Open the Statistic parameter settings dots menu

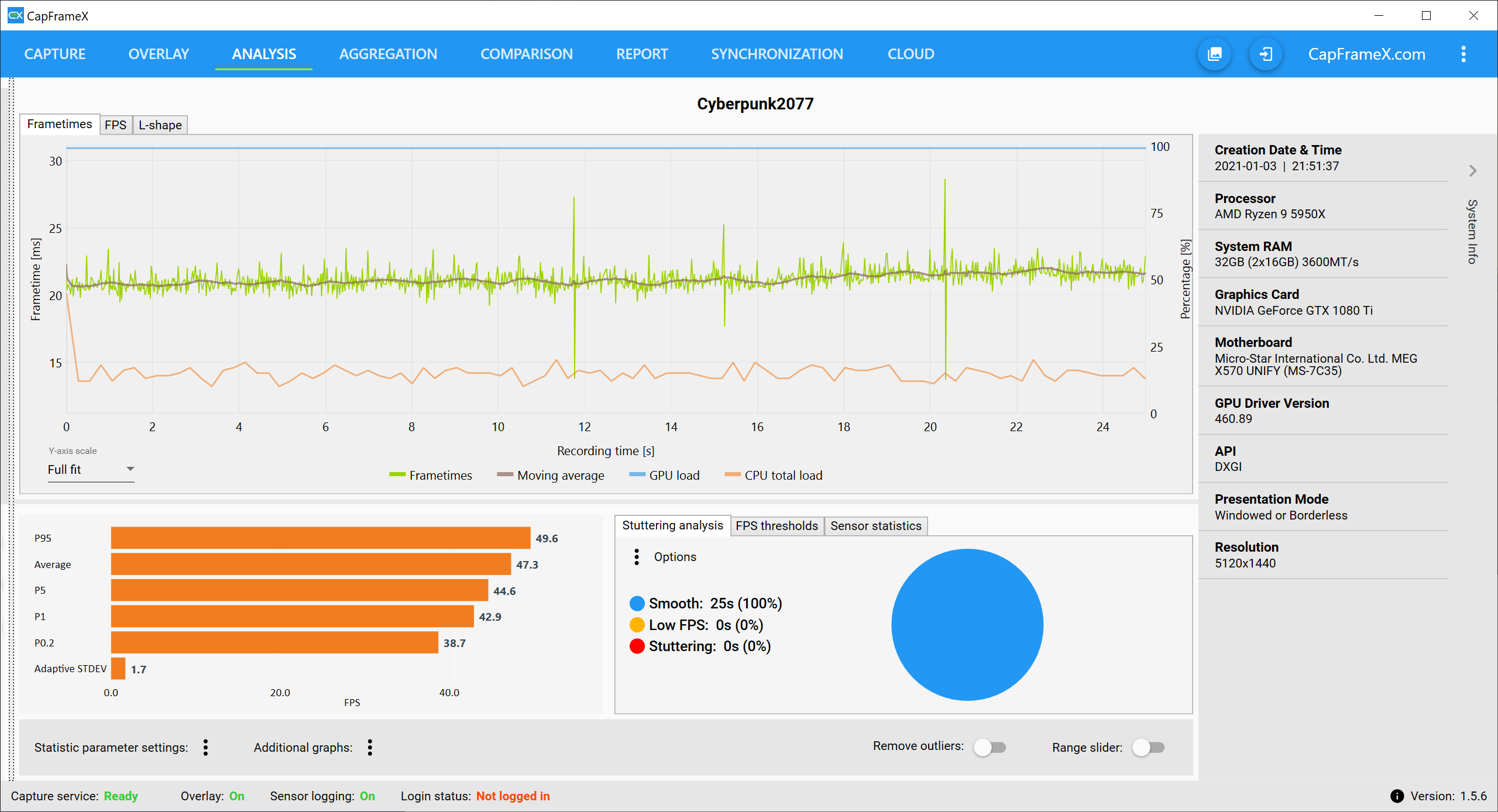tap(205, 747)
